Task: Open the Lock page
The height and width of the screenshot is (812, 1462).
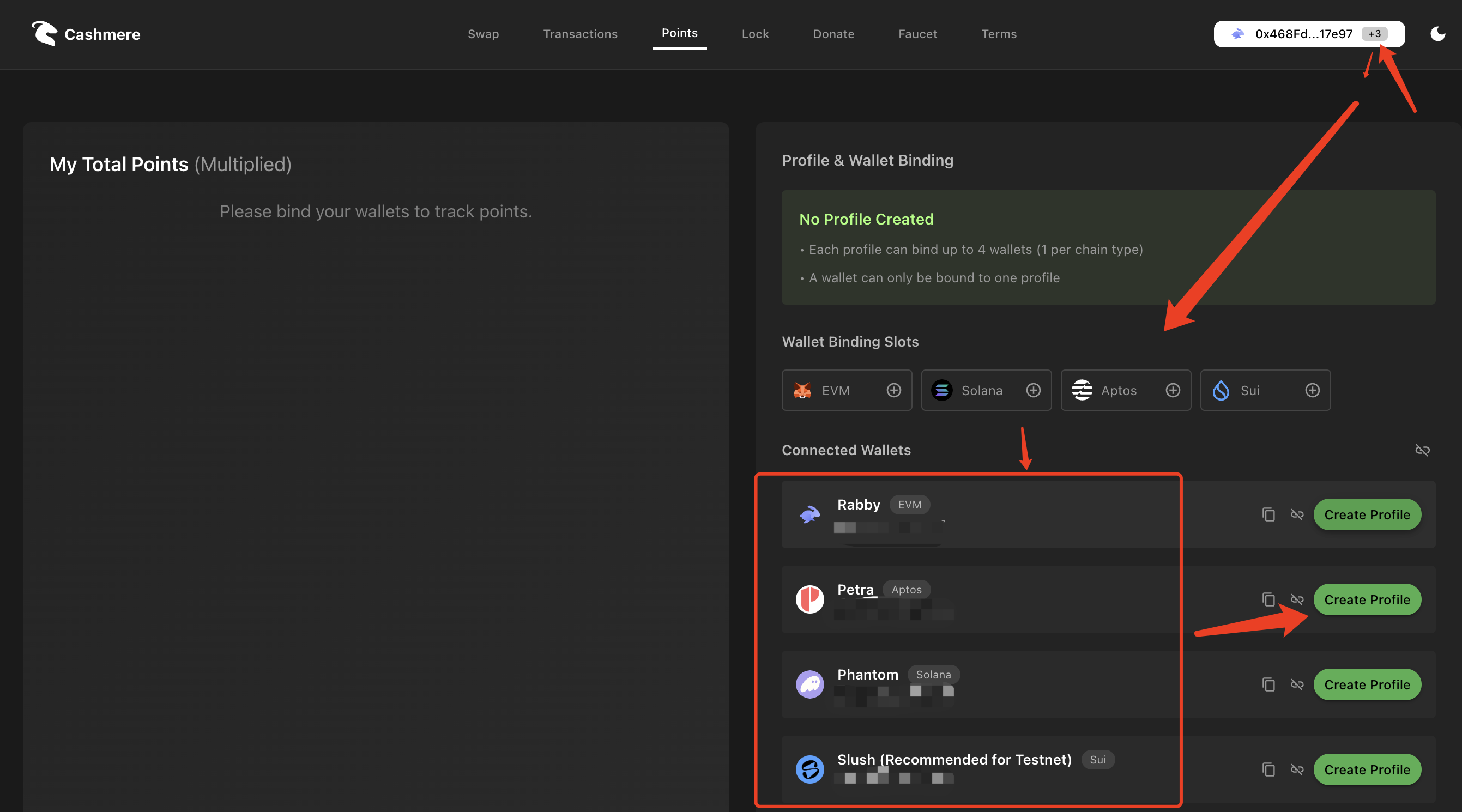Action: pos(755,34)
